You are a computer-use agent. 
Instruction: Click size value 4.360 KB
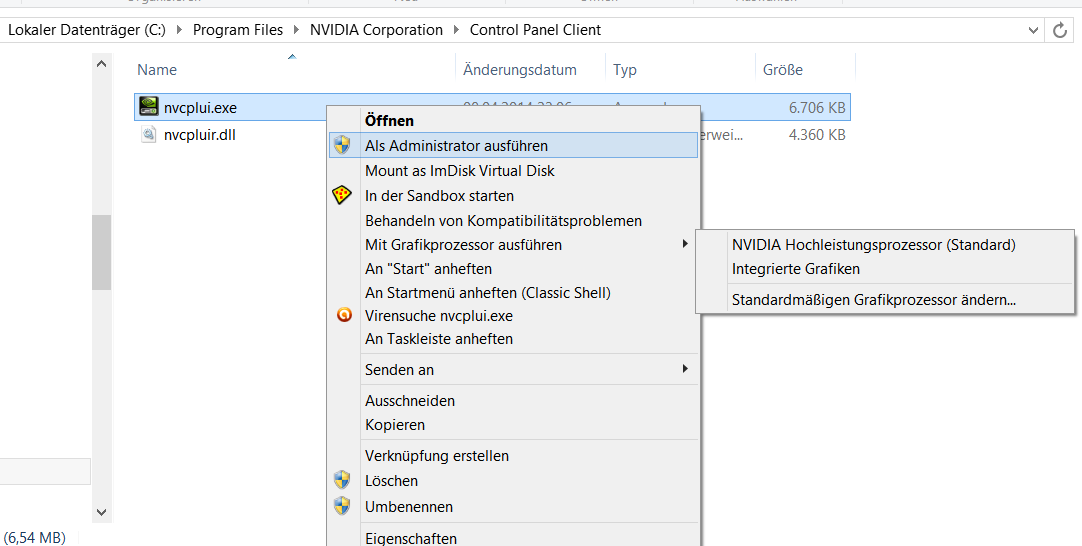(x=817, y=135)
